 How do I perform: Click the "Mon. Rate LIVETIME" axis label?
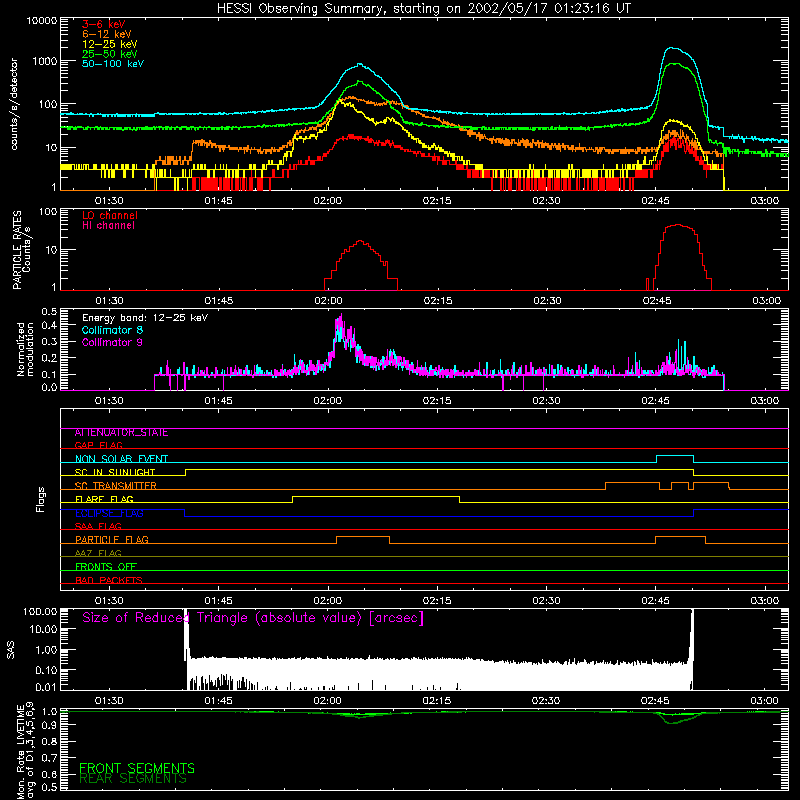click(20, 751)
